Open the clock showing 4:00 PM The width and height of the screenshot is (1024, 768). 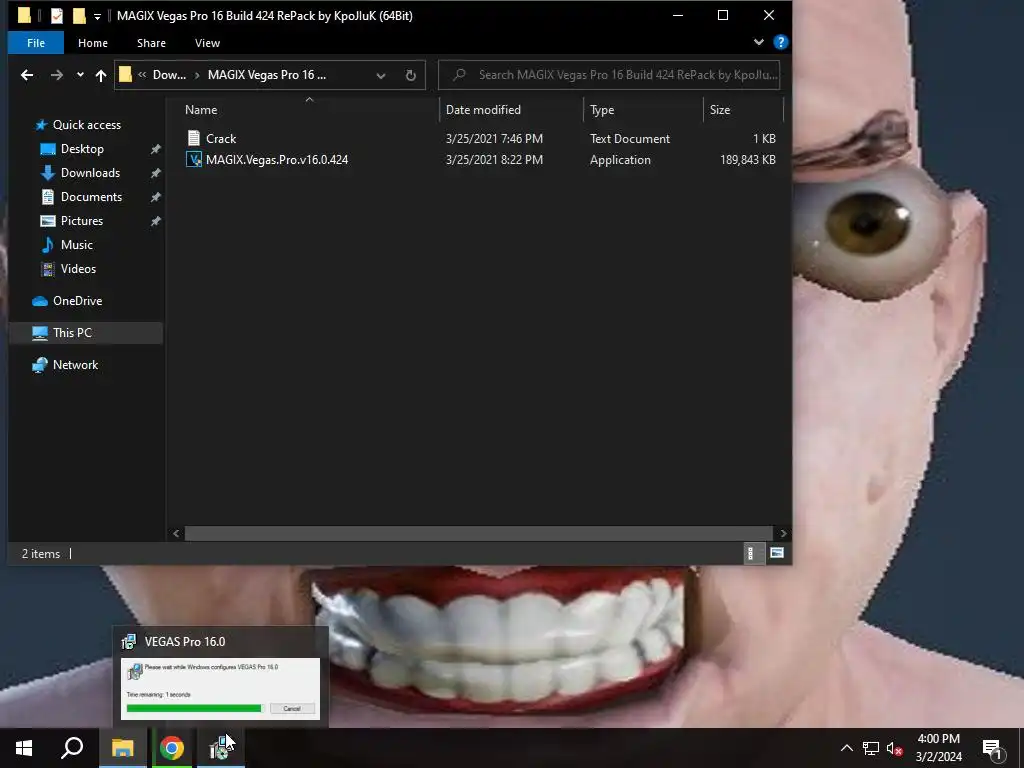point(938,748)
